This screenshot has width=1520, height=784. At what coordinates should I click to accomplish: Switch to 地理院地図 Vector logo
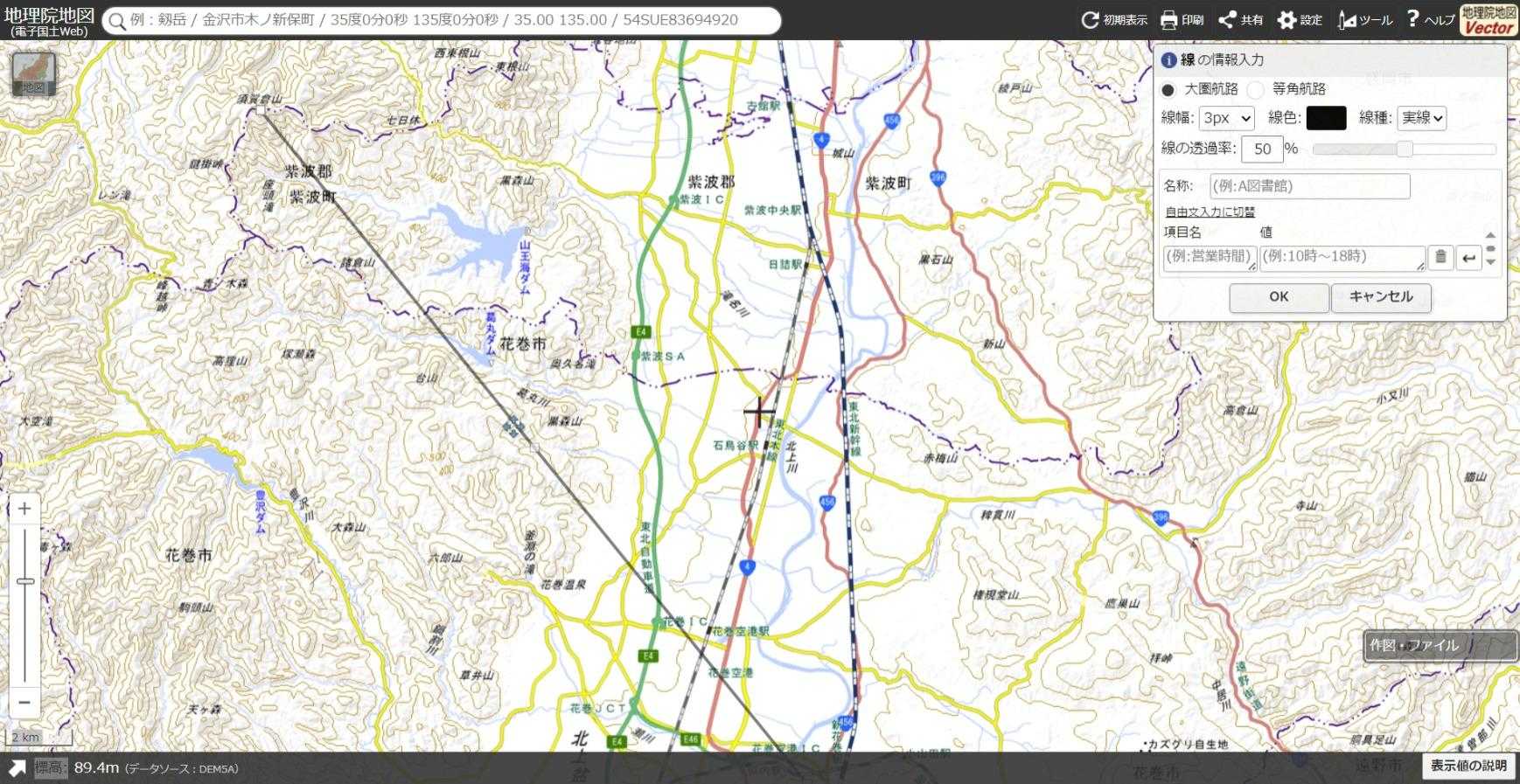click(1489, 20)
